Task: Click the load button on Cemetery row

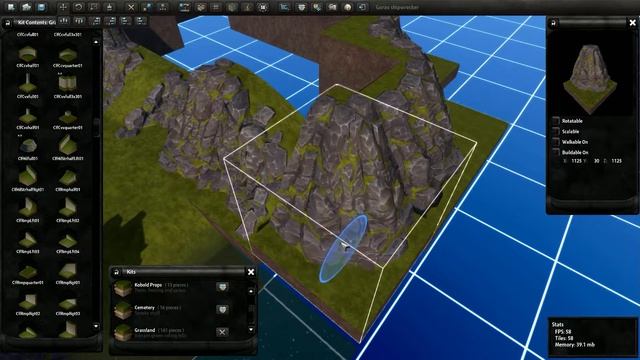Action: (x=222, y=310)
